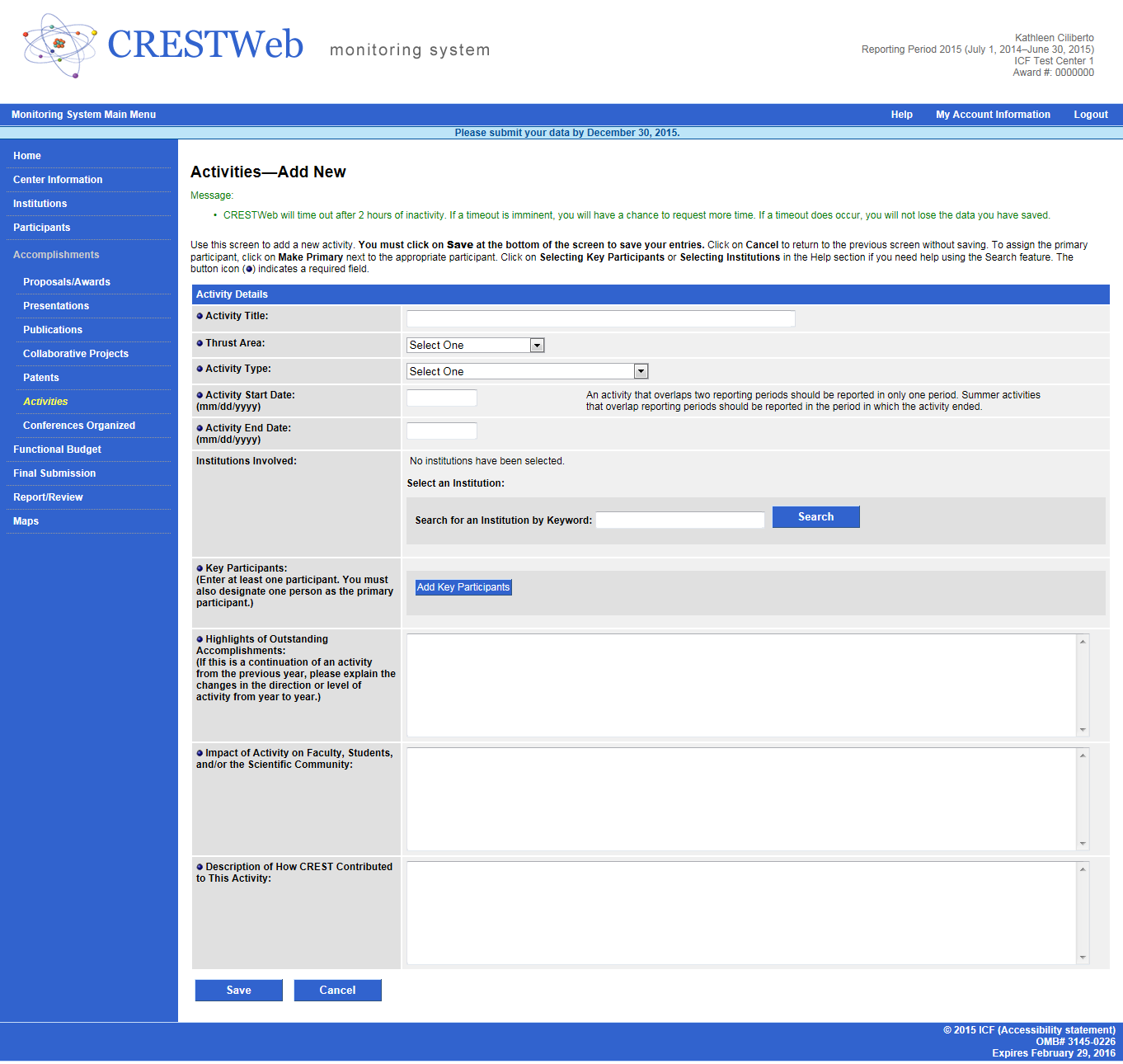This screenshot has height=1064, width=1123.
Task: Click scroll-up arrow in CREST Contributed textarea
Action: point(1083,869)
